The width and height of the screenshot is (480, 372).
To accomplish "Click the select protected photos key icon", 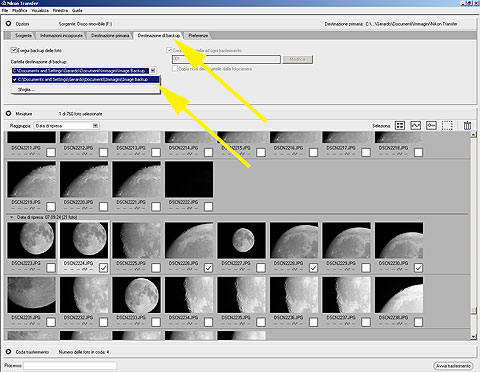I will coord(431,126).
